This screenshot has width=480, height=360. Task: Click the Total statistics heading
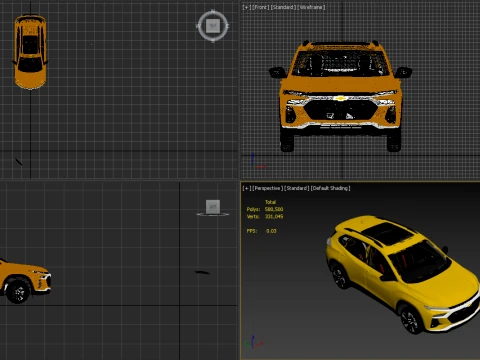(x=270, y=202)
